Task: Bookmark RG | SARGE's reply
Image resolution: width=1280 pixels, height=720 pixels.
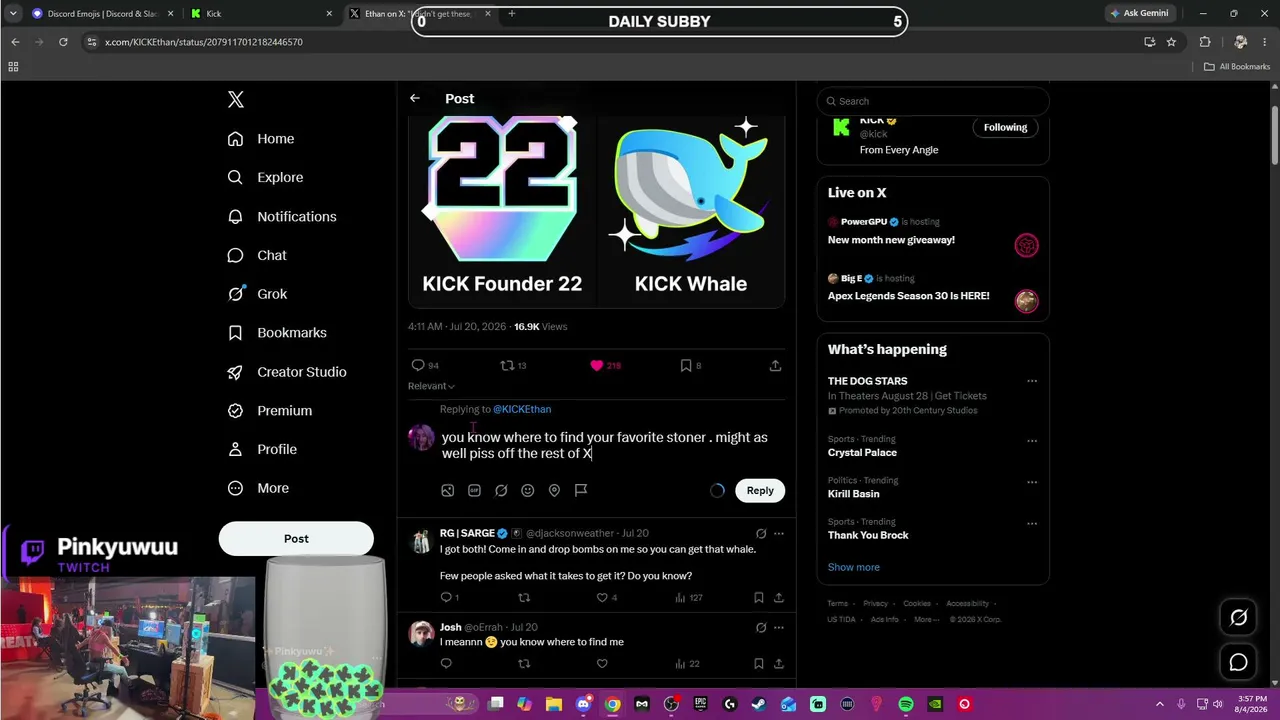Action: tap(759, 598)
